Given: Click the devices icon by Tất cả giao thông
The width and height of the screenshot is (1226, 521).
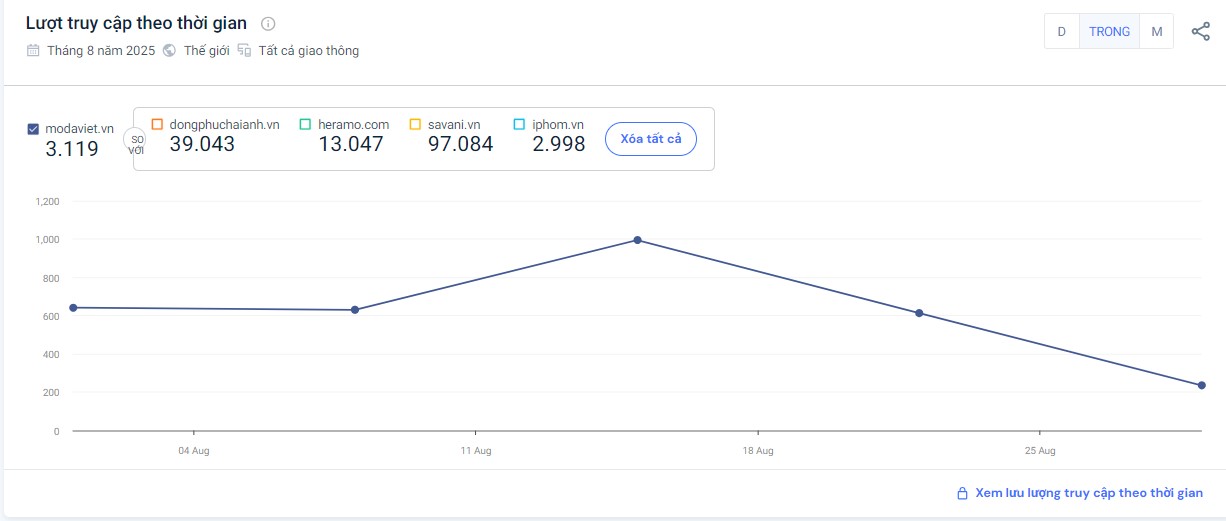Looking at the screenshot, I should click(244, 51).
